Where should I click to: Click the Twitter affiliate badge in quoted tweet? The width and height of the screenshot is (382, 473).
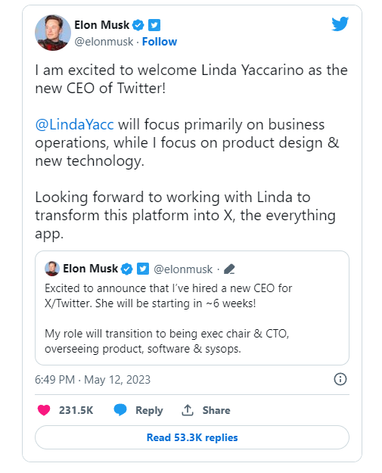(x=143, y=269)
